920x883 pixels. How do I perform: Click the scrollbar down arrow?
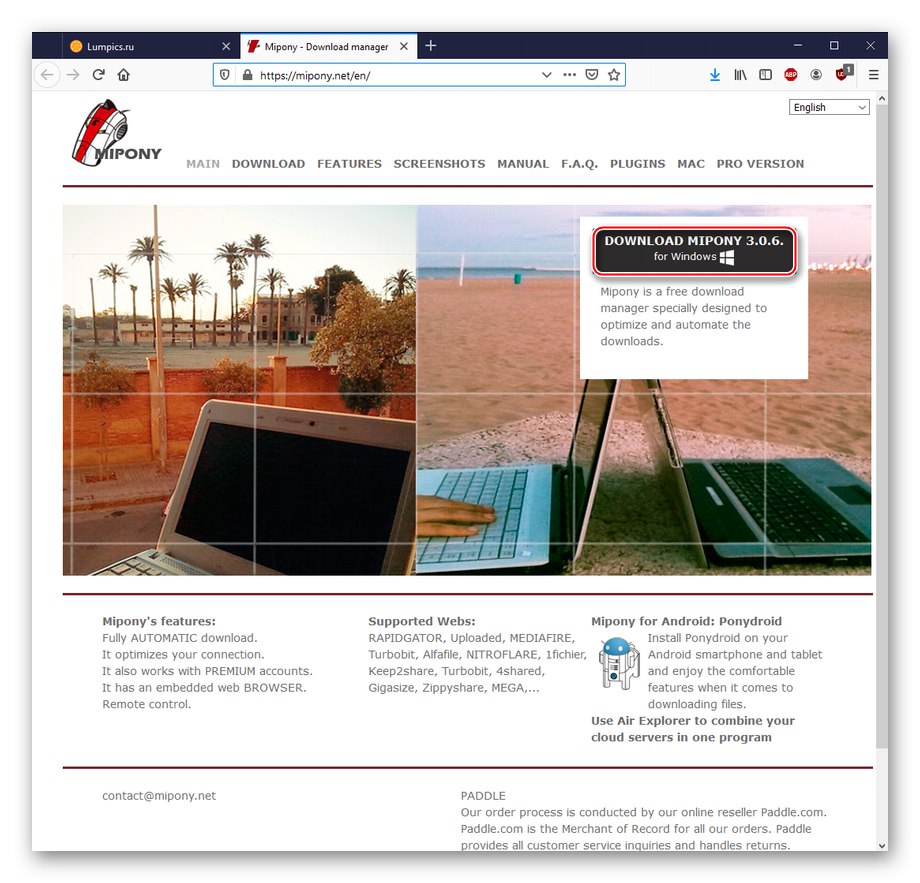pyautogui.click(x=881, y=845)
